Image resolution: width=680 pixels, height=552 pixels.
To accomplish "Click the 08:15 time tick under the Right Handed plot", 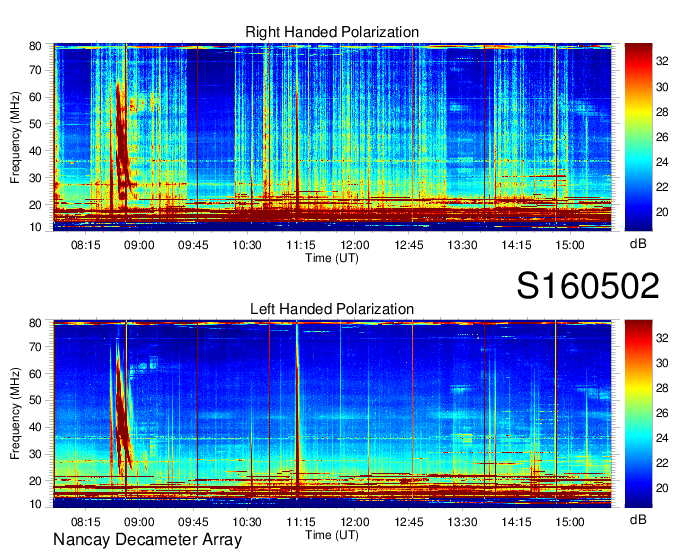I will click(x=85, y=245).
